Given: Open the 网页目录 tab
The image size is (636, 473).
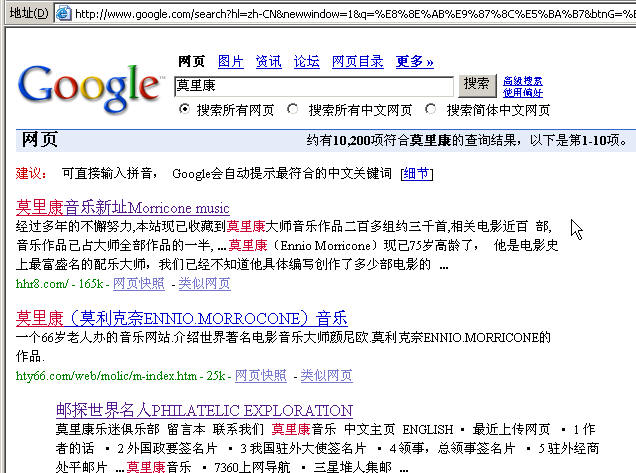Looking at the screenshot, I should [x=357, y=62].
